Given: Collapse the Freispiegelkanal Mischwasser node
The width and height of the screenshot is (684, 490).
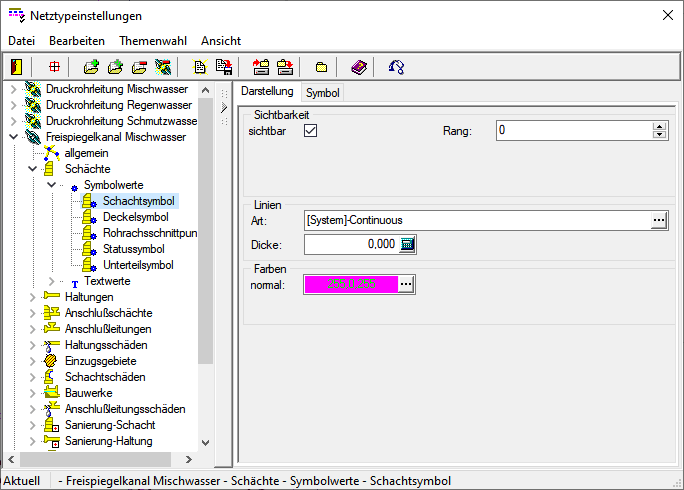Looking at the screenshot, I should pos(13,137).
